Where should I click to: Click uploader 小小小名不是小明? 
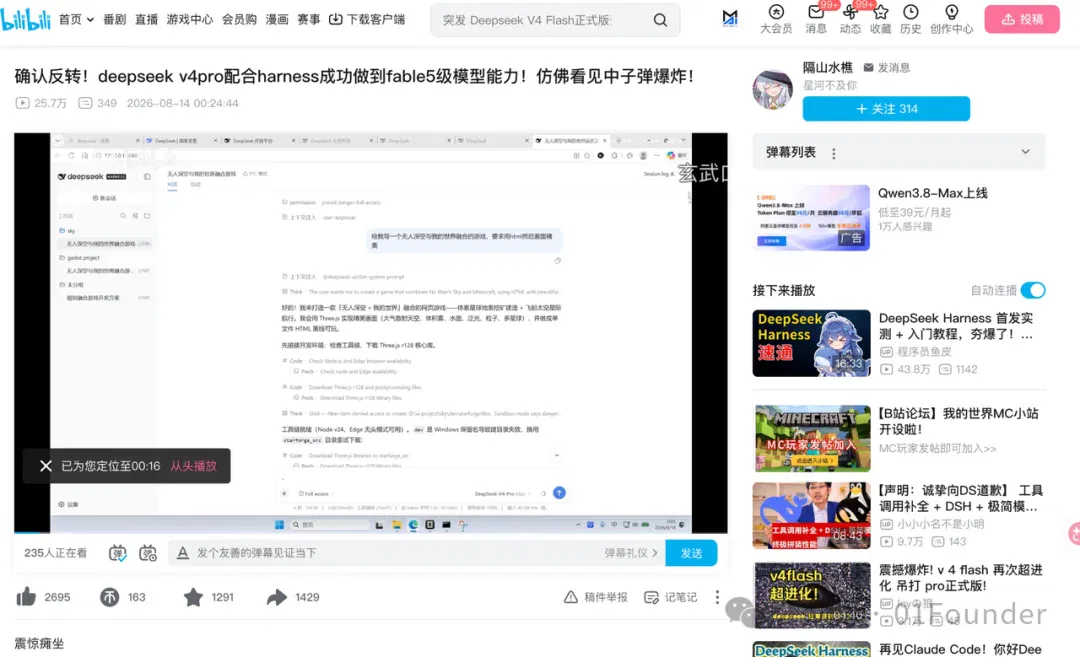(x=940, y=524)
